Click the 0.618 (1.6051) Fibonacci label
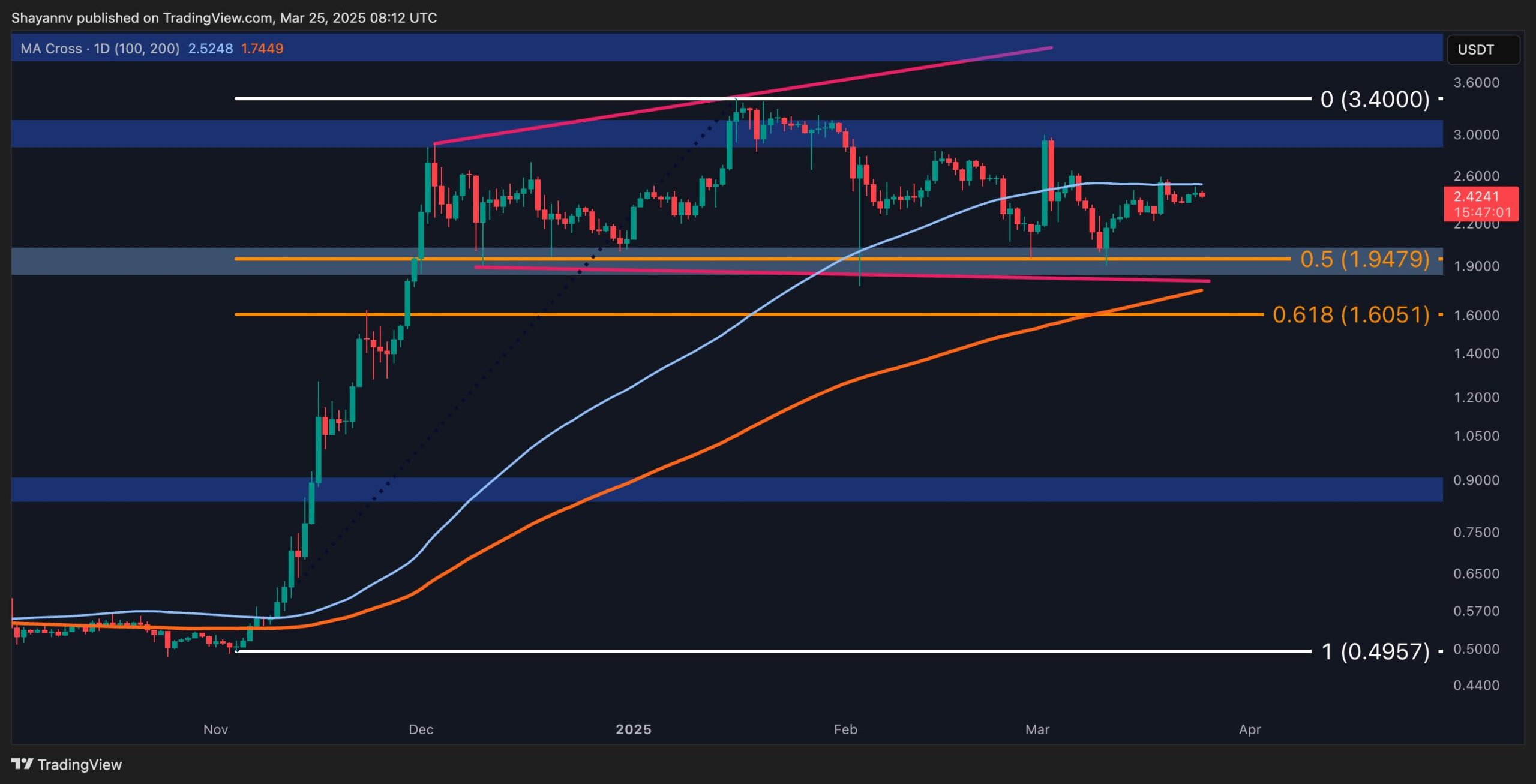Image resolution: width=1536 pixels, height=784 pixels. click(1351, 314)
